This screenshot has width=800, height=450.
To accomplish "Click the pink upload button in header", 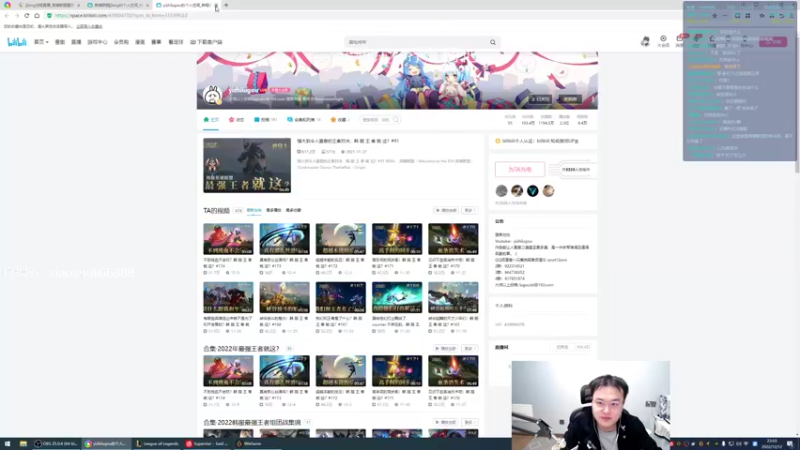I will coord(773,42).
